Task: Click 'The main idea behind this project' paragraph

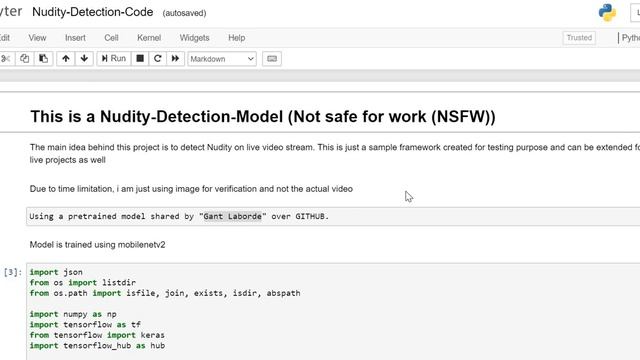Action: pos(335,153)
